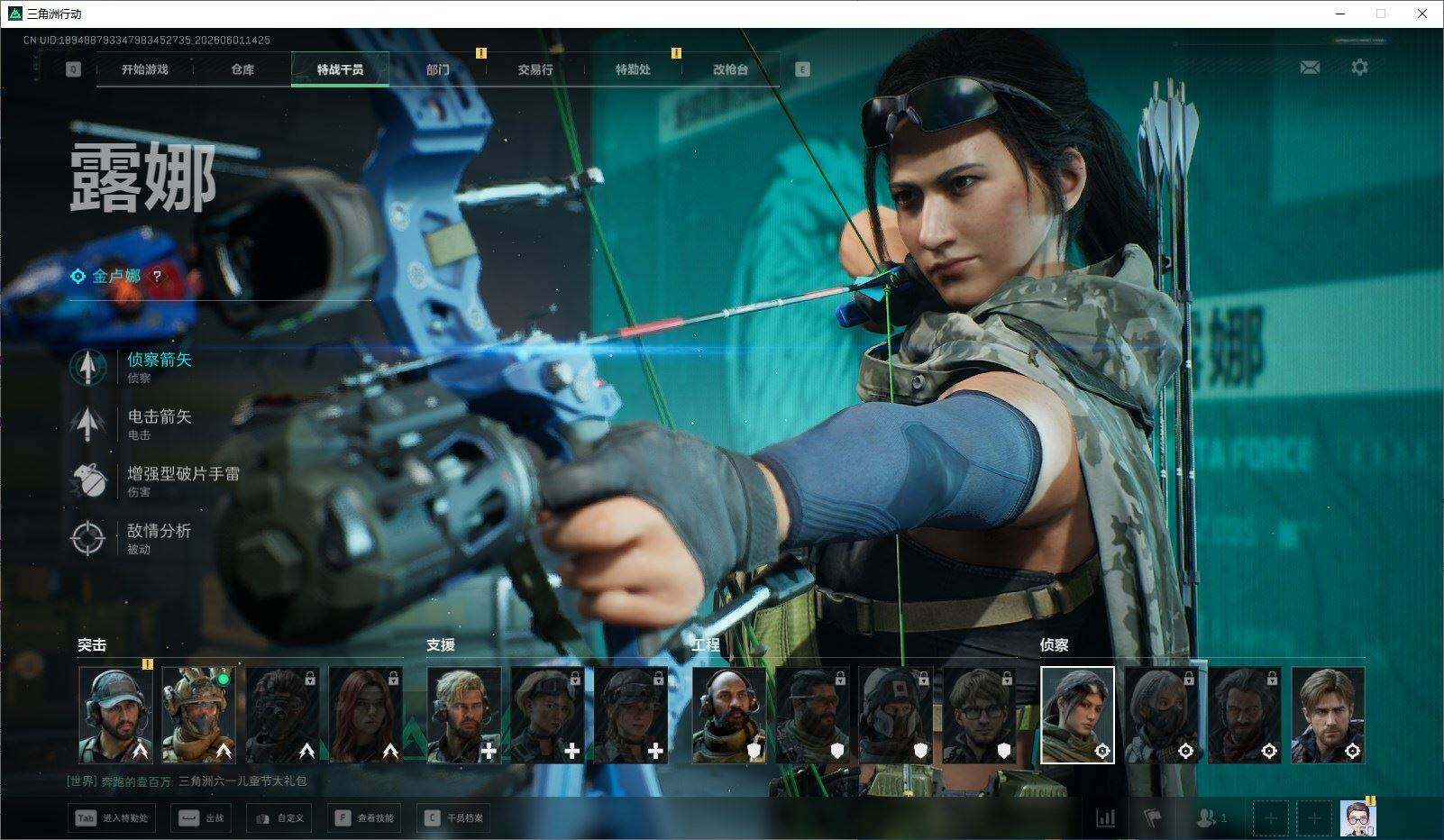
Task: Click the 突击 class heading
Action: 92,644
